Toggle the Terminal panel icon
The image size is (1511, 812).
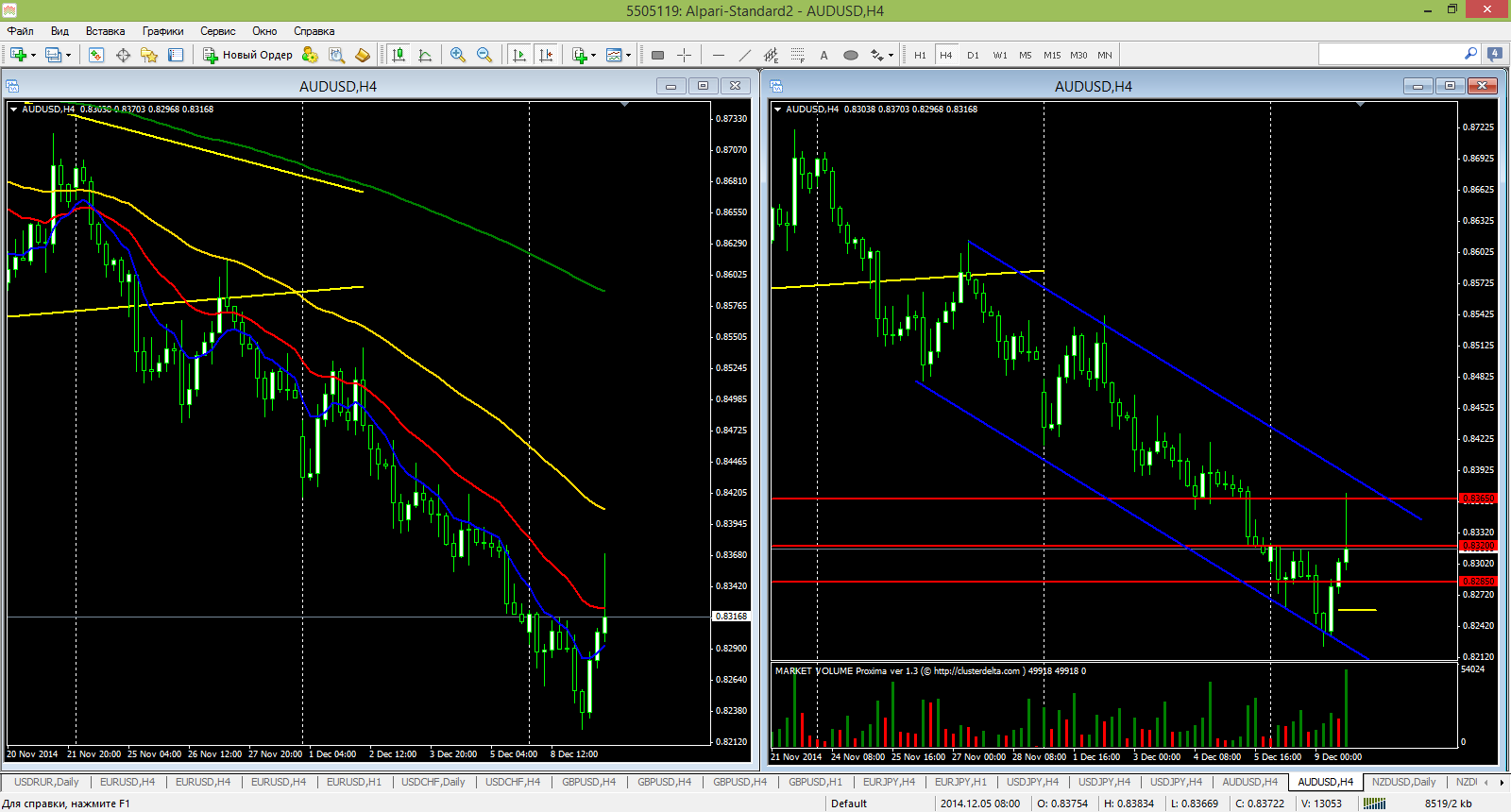point(176,55)
